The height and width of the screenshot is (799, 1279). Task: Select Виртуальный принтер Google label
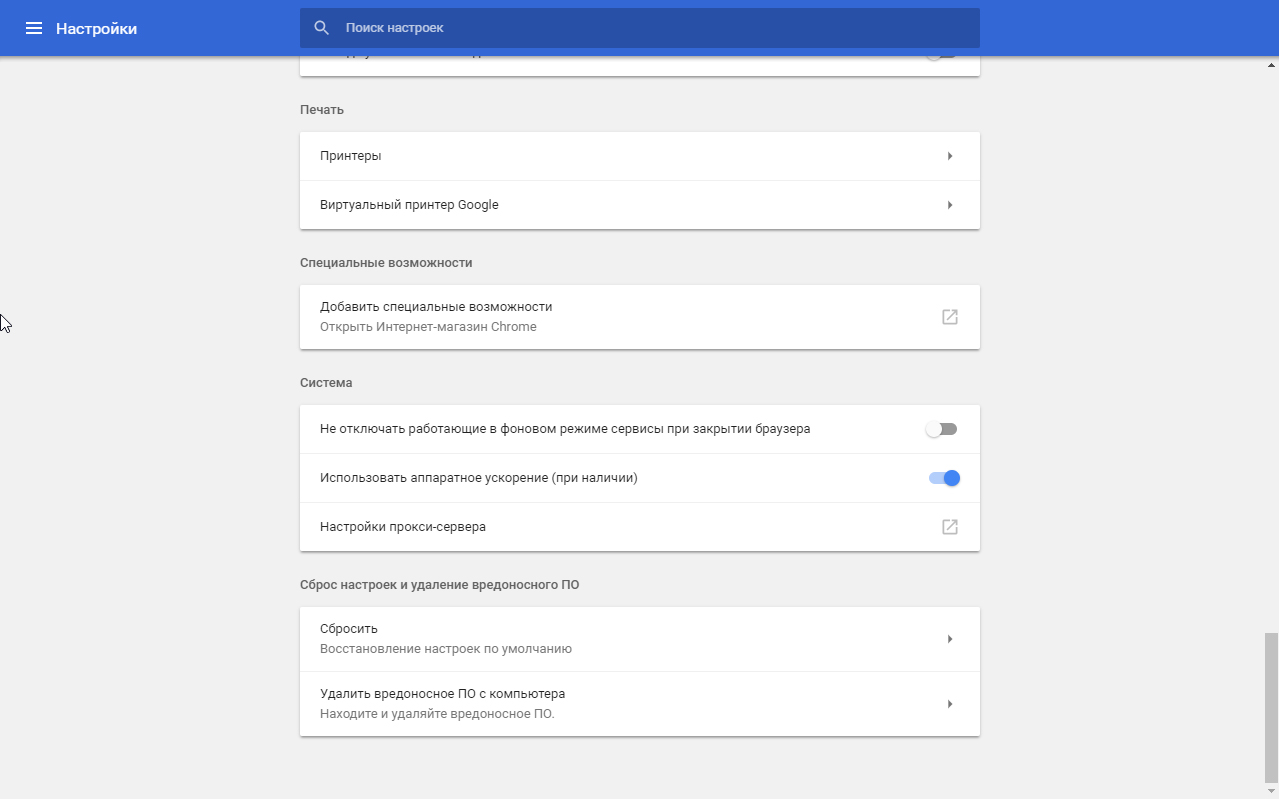point(409,205)
